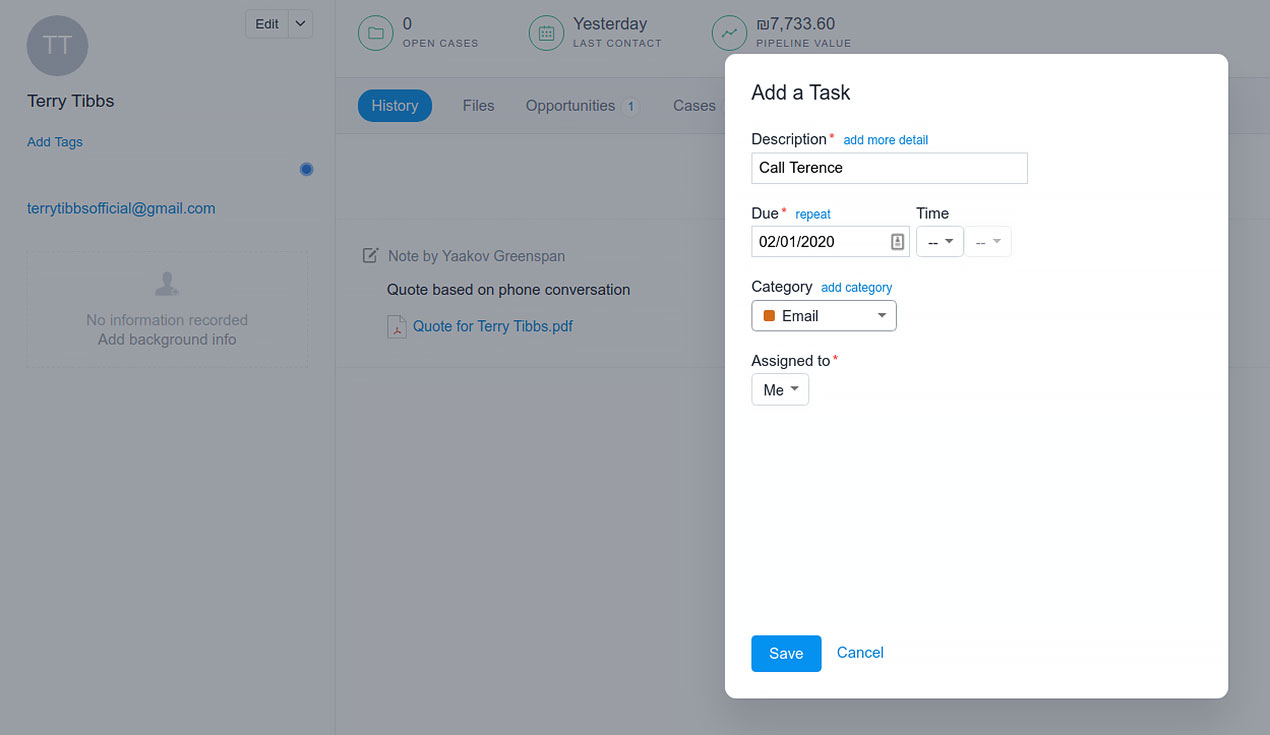This screenshot has height=735, width=1270.
Task: Switch to the Files tab
Action: [x=478, y=106]
